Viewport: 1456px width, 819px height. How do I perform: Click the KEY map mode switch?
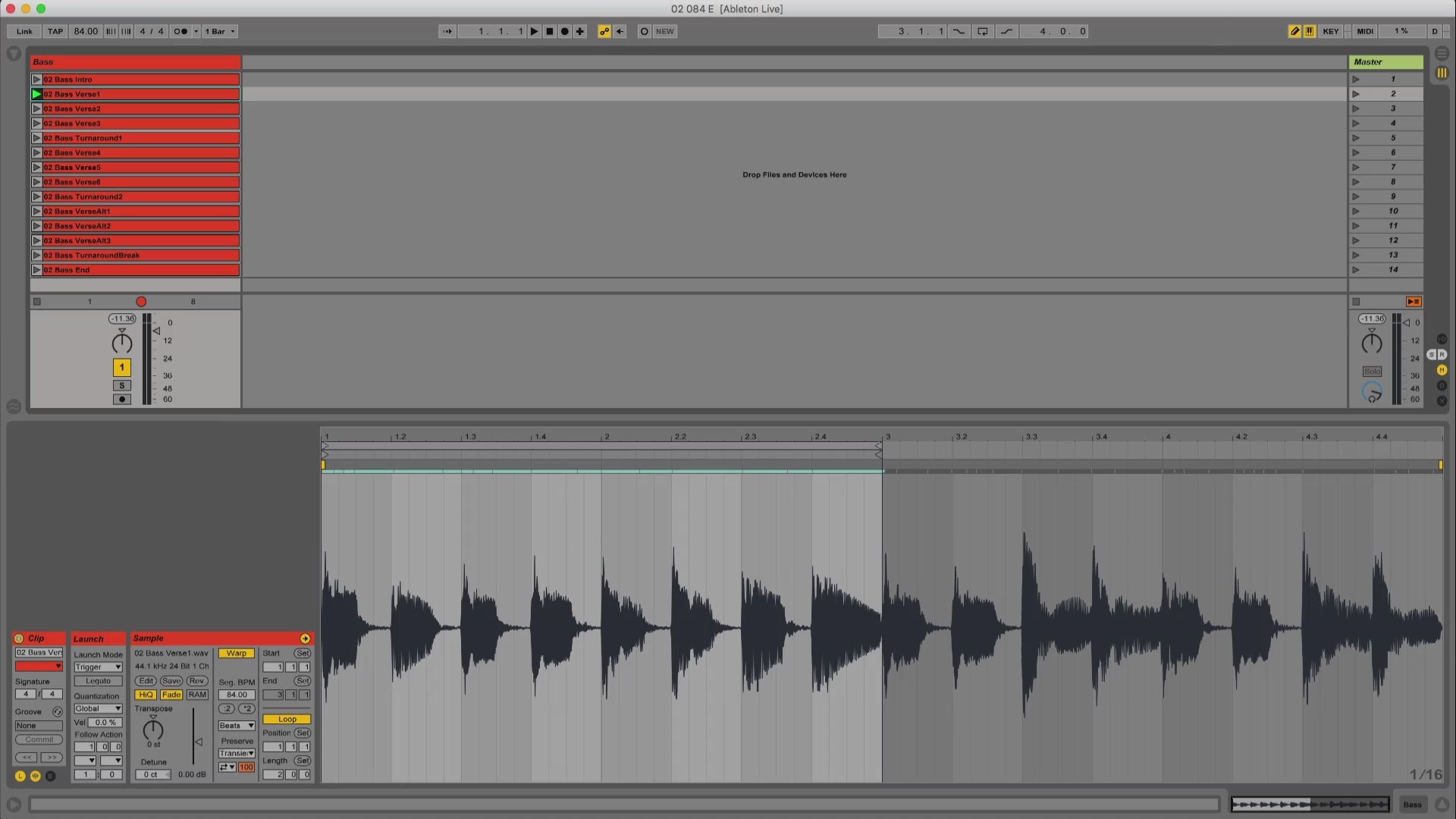tap(1330, 31)
